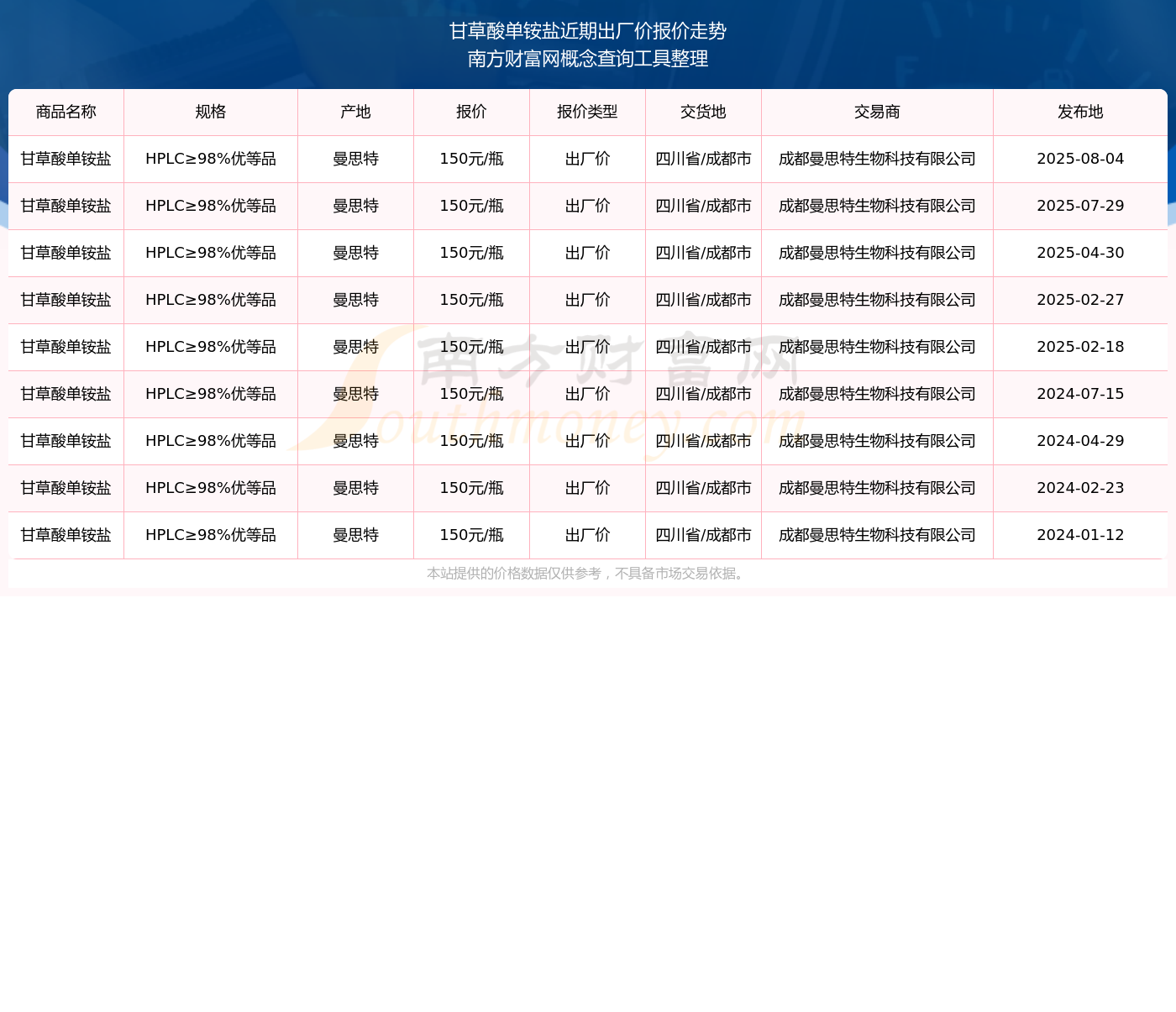Click 四川省/成都市 in the 2024-04-29 row
The height and width of the screenshot is (1012, 1176).
click(703, 441)
